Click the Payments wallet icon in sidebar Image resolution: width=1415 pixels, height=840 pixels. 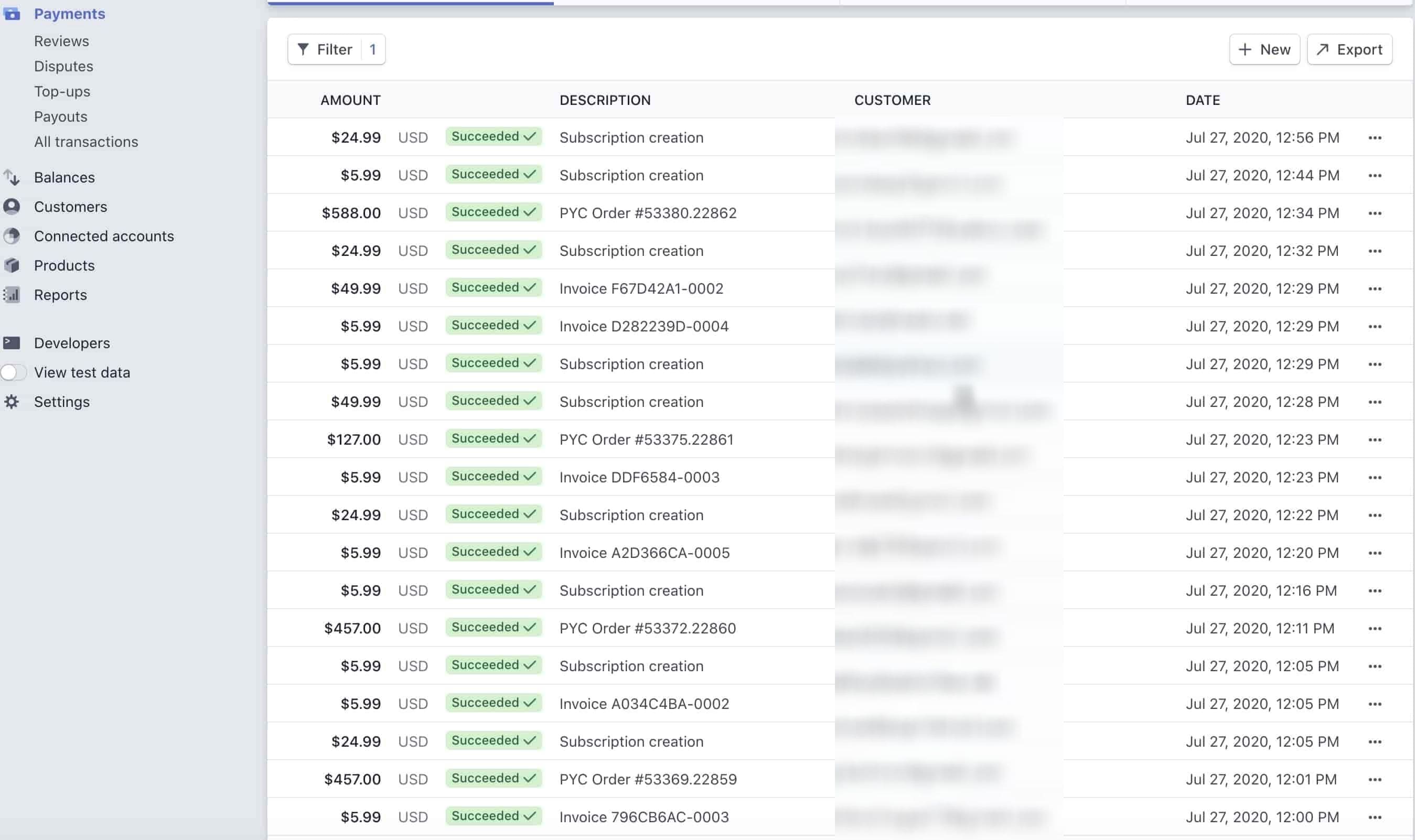click(12, 14)
